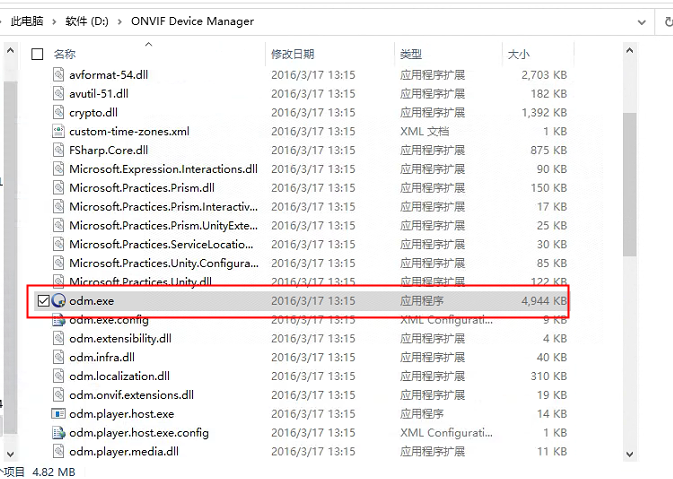
Task: Click the Microsoft.Practices.Unity.Configura... file icon
Action: pyautogui.click(x=58, y=263)
